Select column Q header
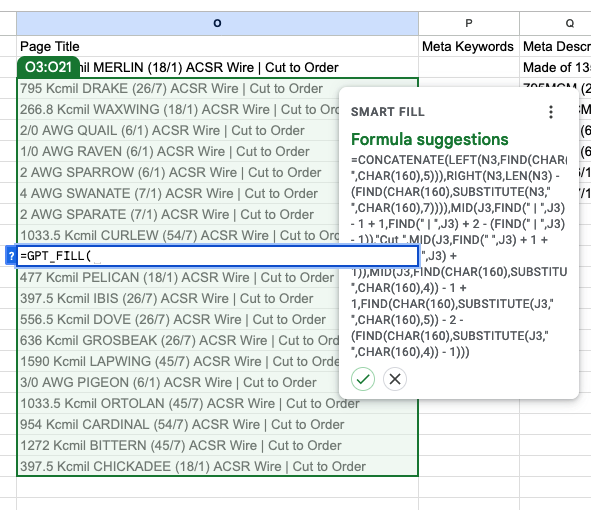The height and width of the screenshot is (510, 591). pyautogui.click(x=556, y=23)
